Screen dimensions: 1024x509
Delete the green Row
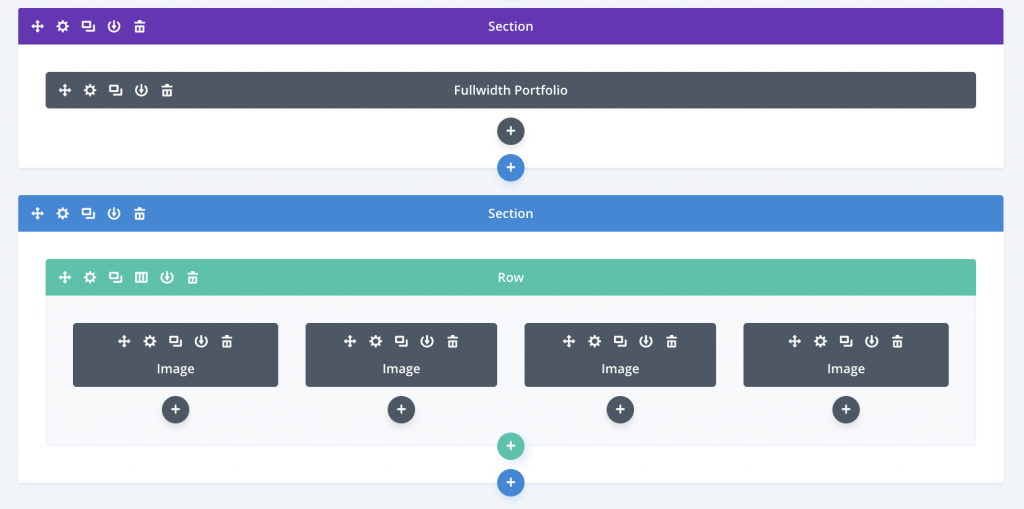193,277
